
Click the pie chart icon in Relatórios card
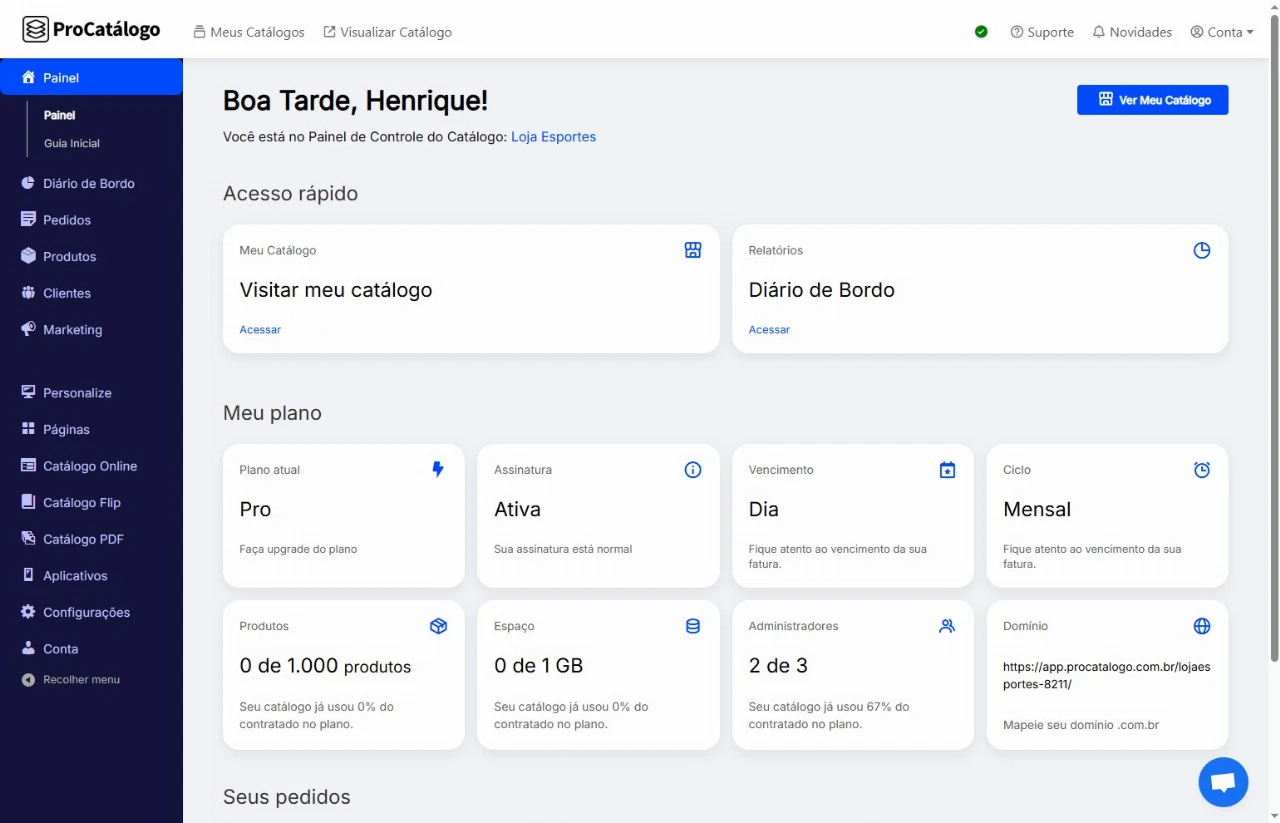pyautogui.click(x=1202, y=250)
